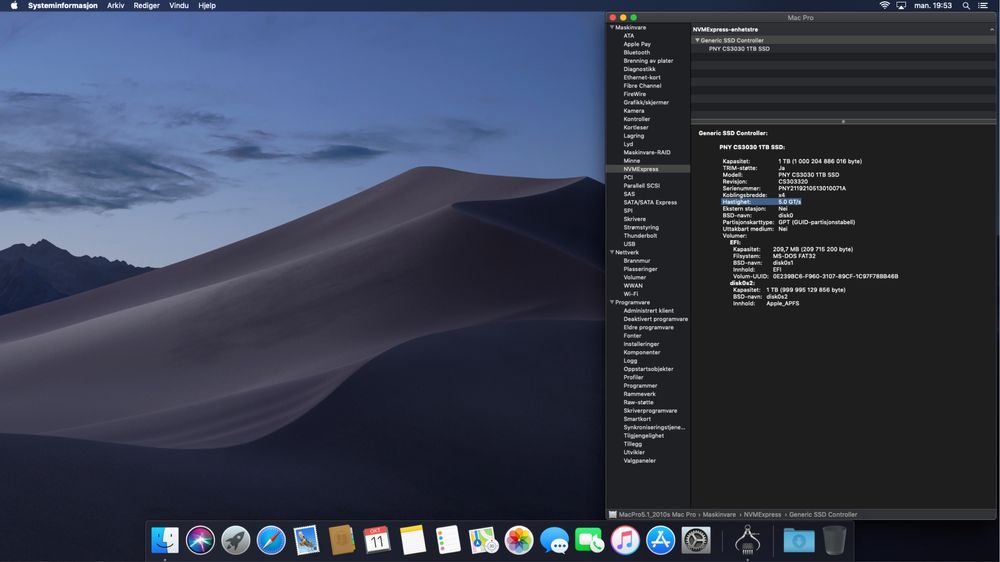The width and height of the screenshot is (1000, 562).
Task: Select Lagring in the sidebar
Action: click(x=633, y=136)
